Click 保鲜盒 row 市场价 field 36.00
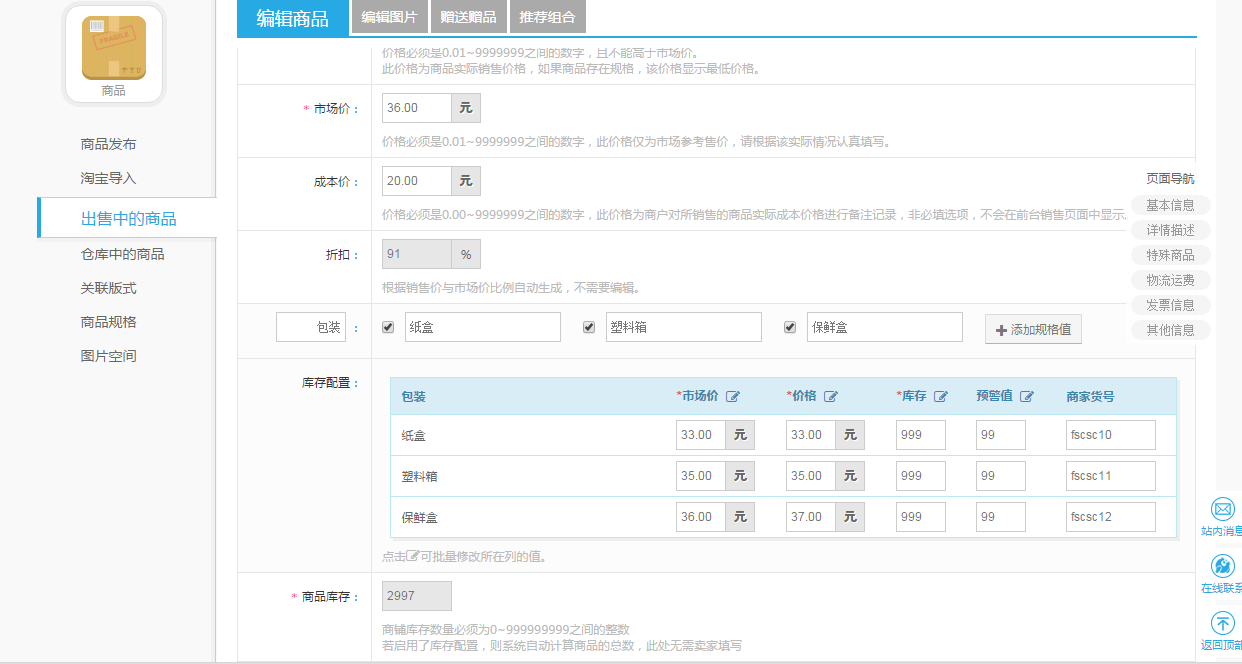Viewport: 1242px width, 664px height. pyautogui.click(x=700, y=517)
